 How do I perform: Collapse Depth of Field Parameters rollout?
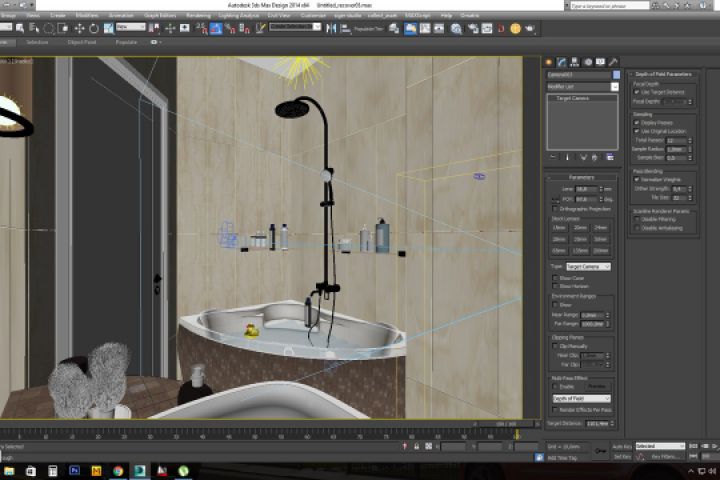click(x=663, y=74)
